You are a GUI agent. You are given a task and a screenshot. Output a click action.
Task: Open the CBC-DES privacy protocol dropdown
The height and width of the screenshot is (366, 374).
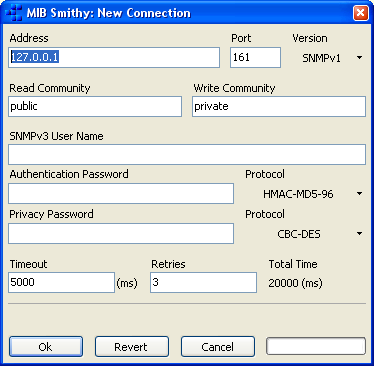pos(305,234)
